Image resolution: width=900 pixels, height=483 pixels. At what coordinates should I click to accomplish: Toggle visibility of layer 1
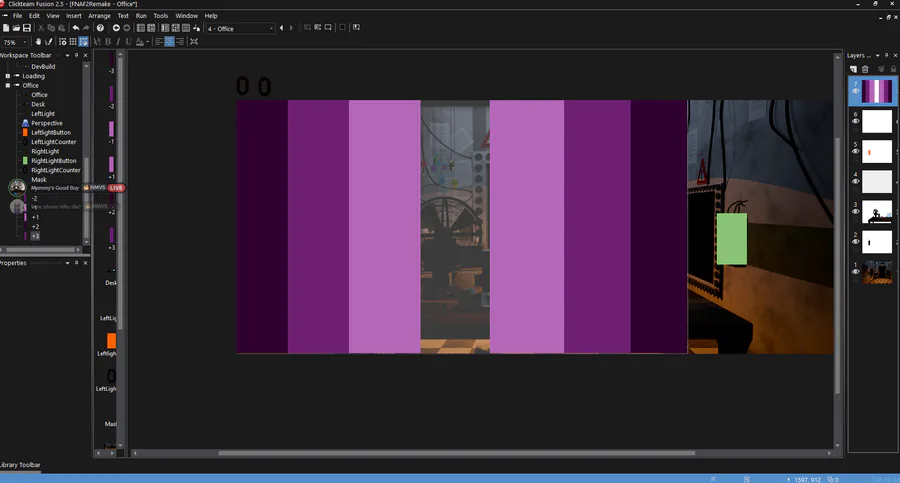[x=855, y=272]
